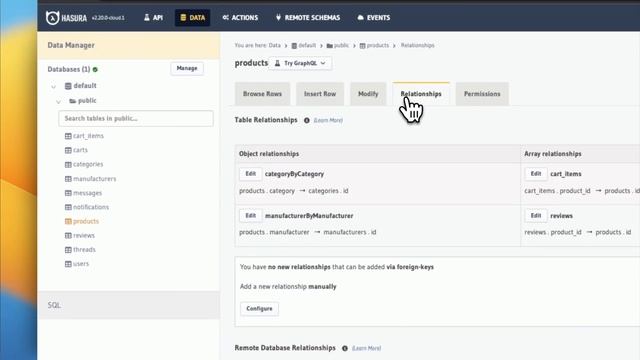Image resolution: width=640 pixels, height=360 pixels.
Task: Open the threads table
Action: point(80,249)
